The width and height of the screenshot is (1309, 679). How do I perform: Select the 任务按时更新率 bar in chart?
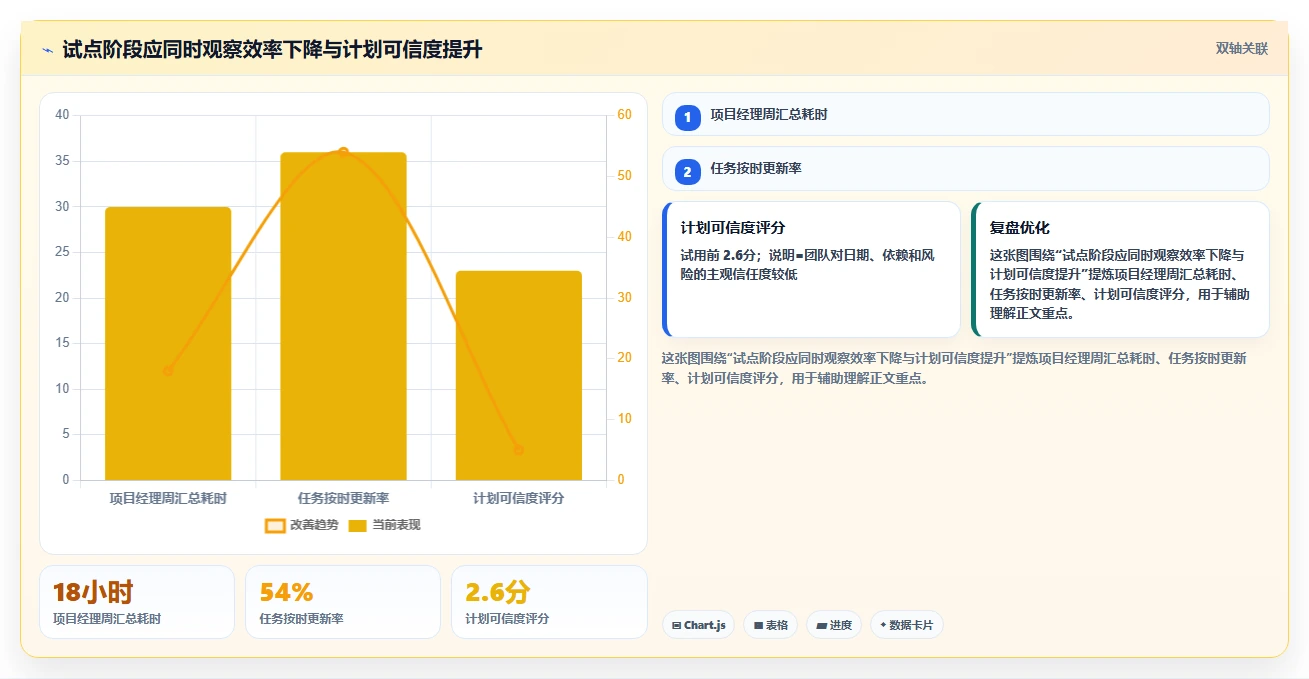(x=343, y=316)
